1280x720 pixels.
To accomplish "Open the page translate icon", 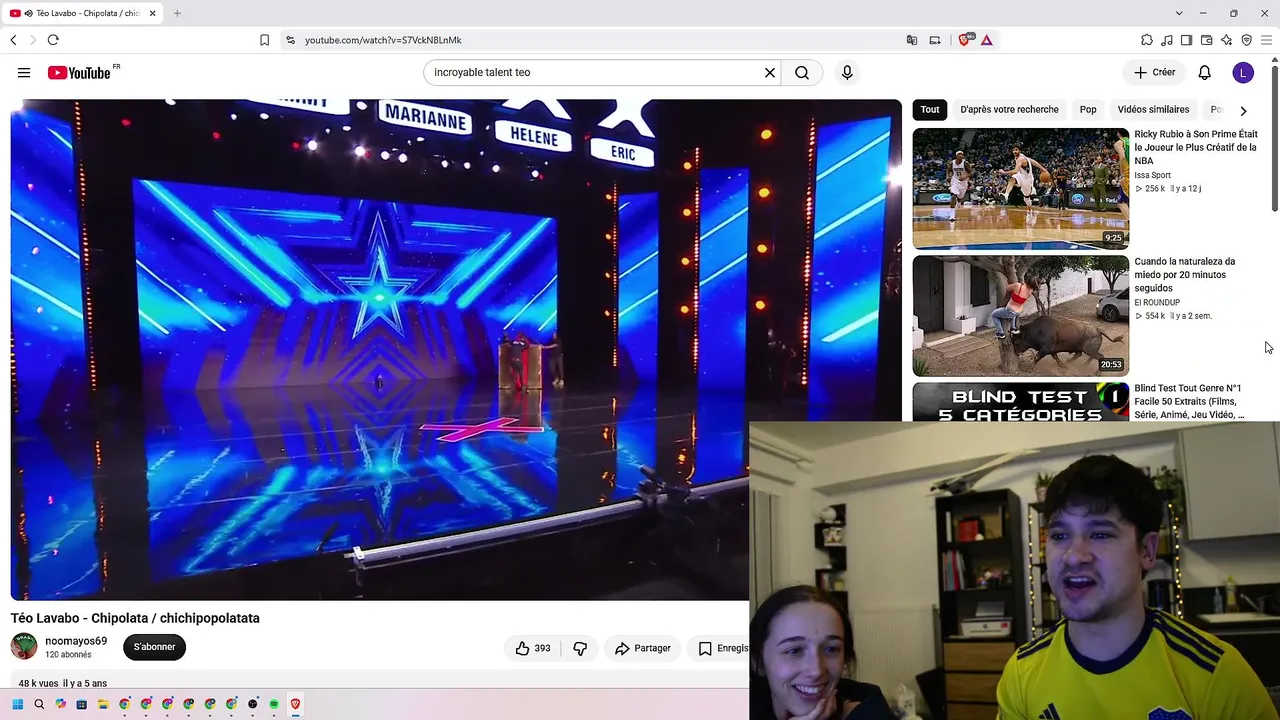I will (912, 40).
